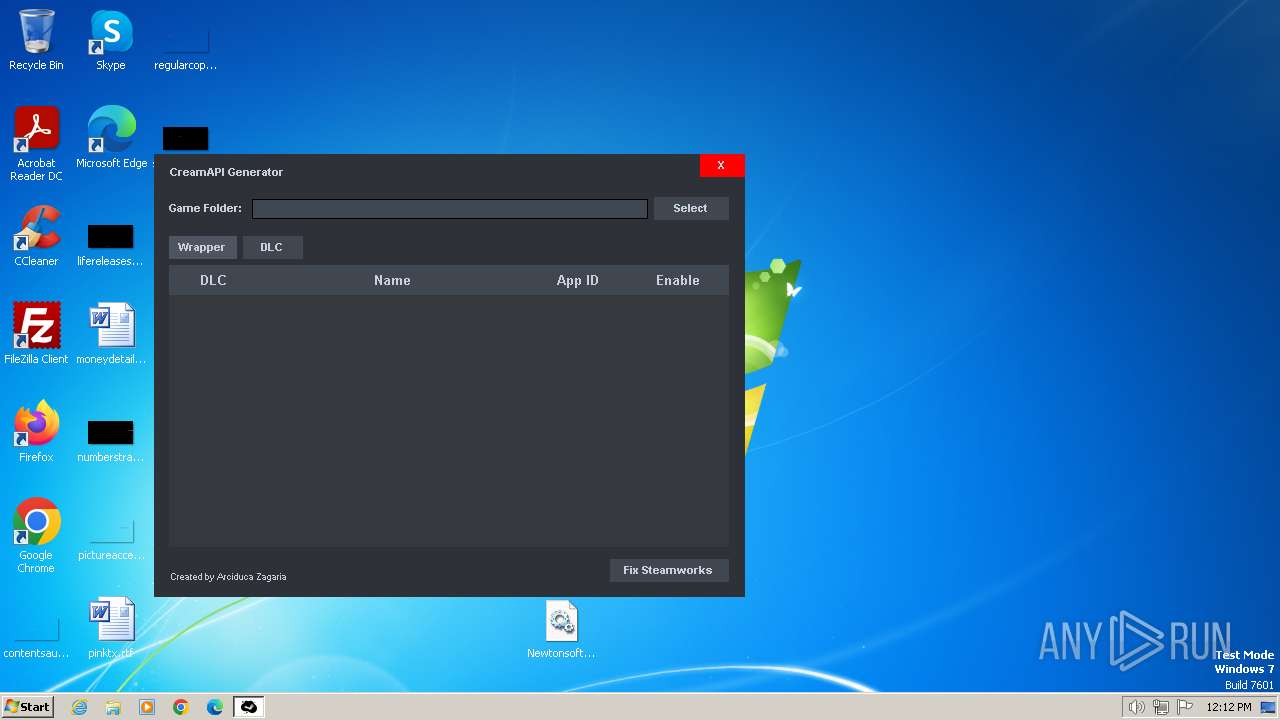Open the volume control tray icon
Viewport: 1280px width, 720px height.
[1136, 707]
